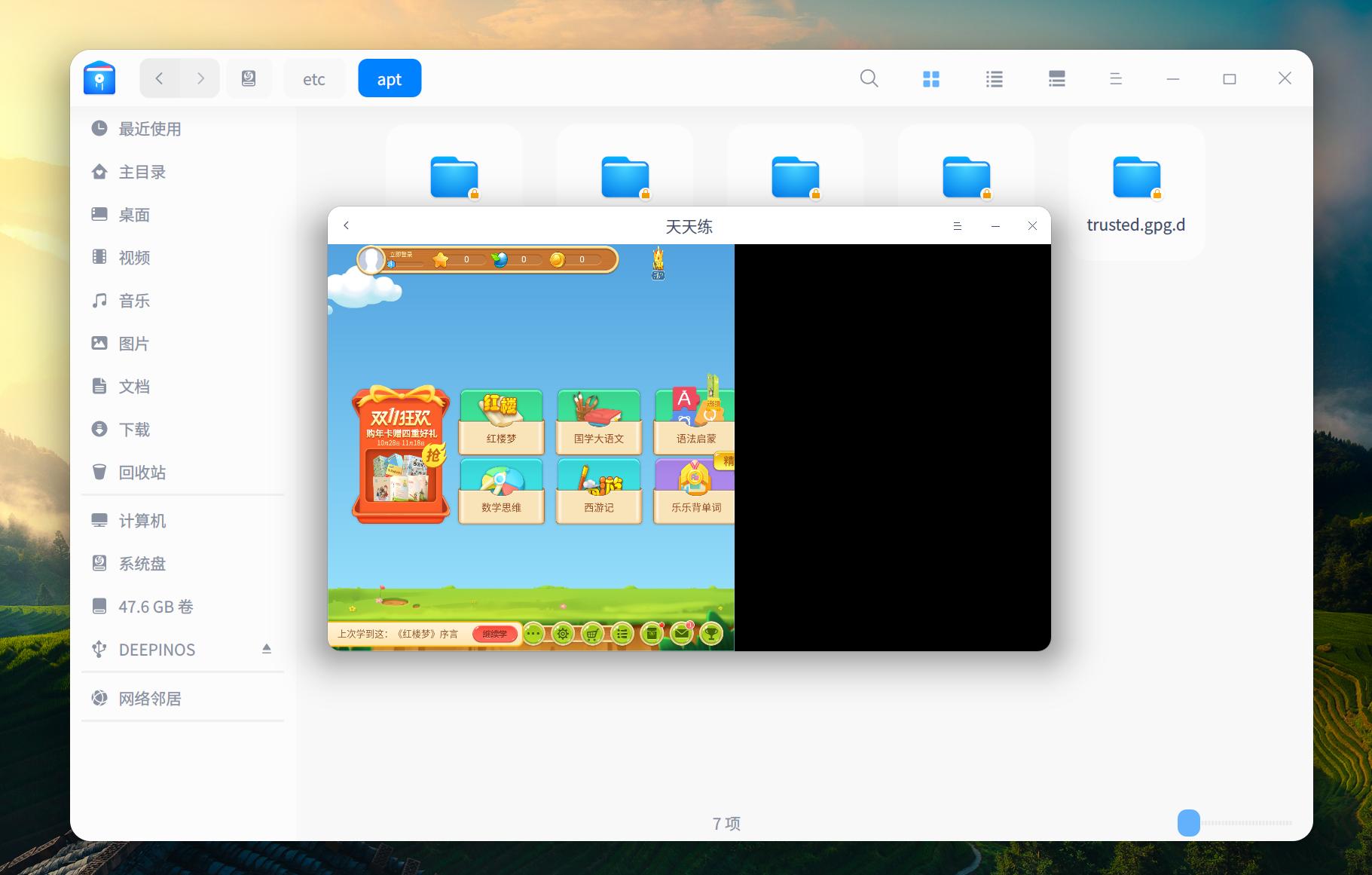Eject the DEEPINOS drive

point(266,649)
